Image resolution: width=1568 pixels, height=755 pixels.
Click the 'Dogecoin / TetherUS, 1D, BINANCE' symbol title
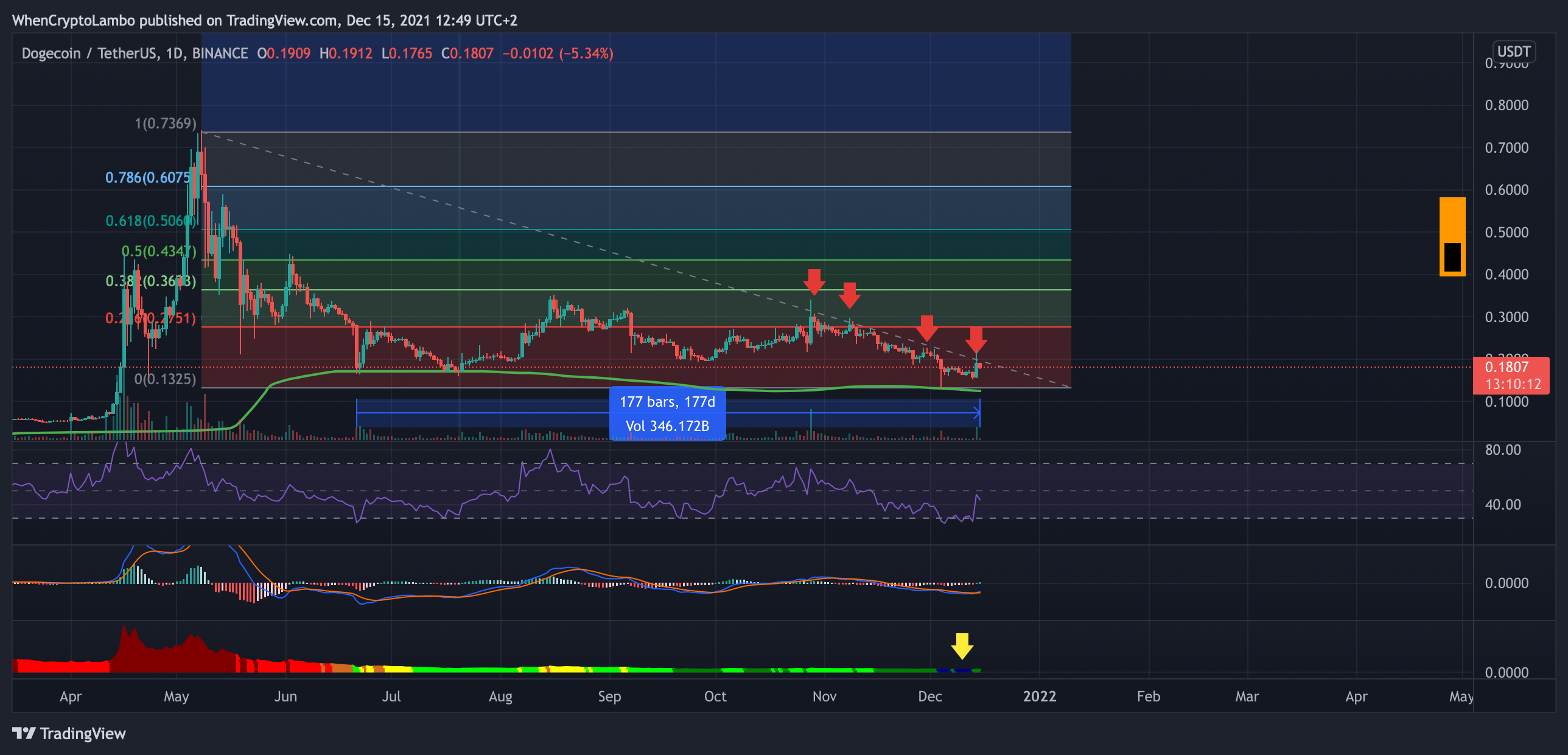[x=135, y=54]
